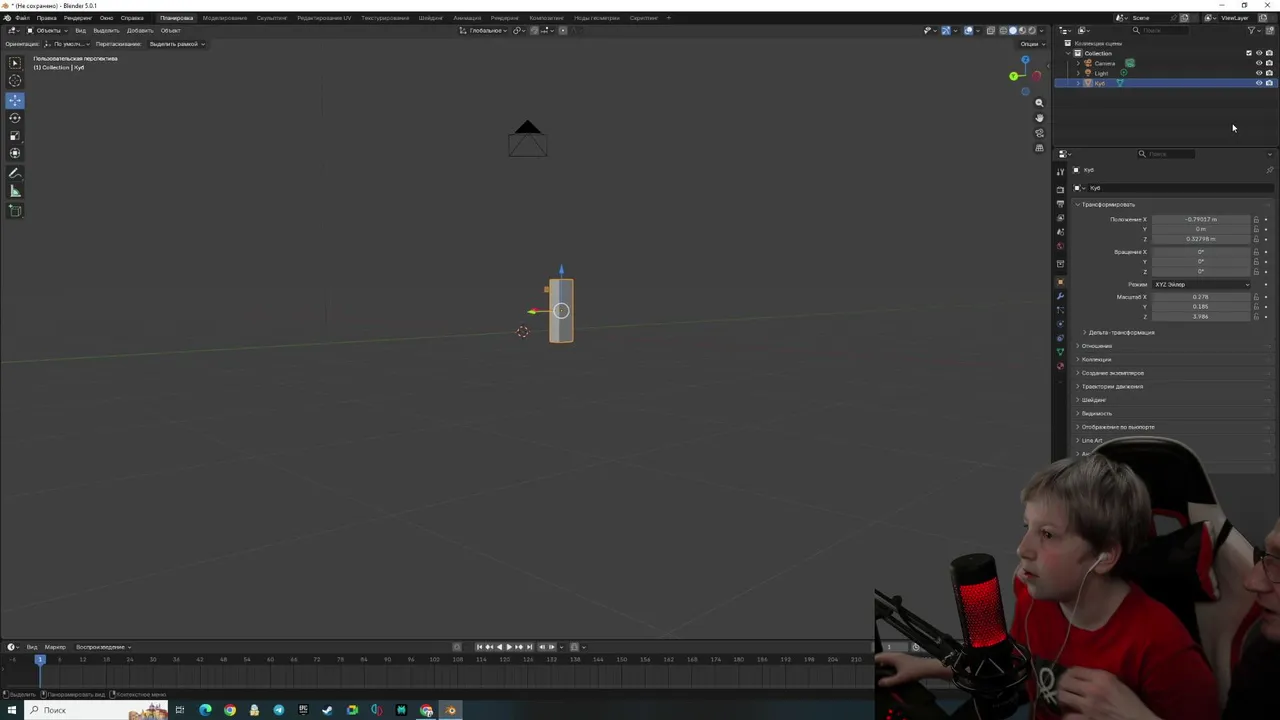Click the zoom magnifier in viewport

pos(1039,103)
